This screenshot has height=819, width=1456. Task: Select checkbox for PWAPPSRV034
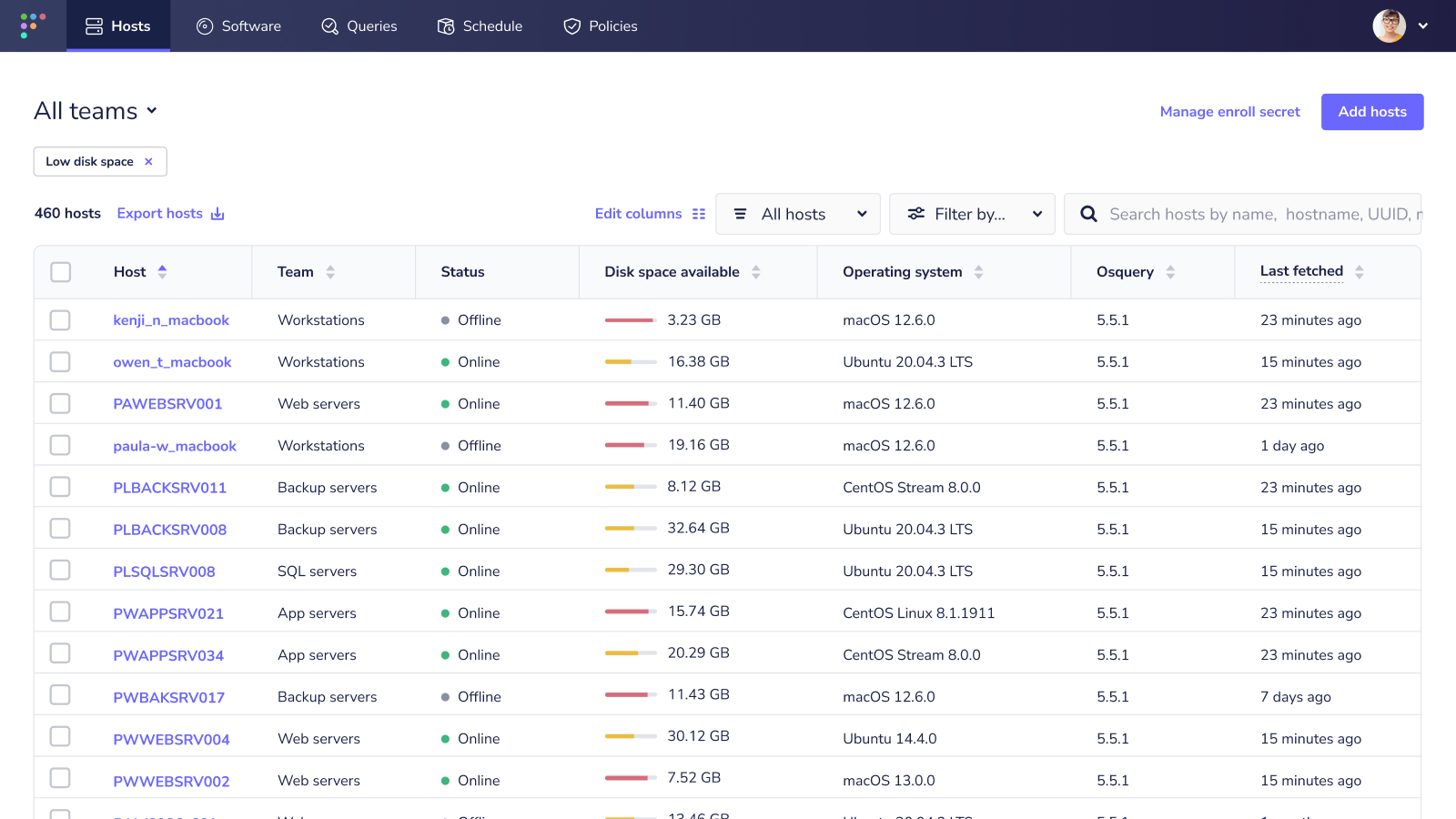pos(60,654)
